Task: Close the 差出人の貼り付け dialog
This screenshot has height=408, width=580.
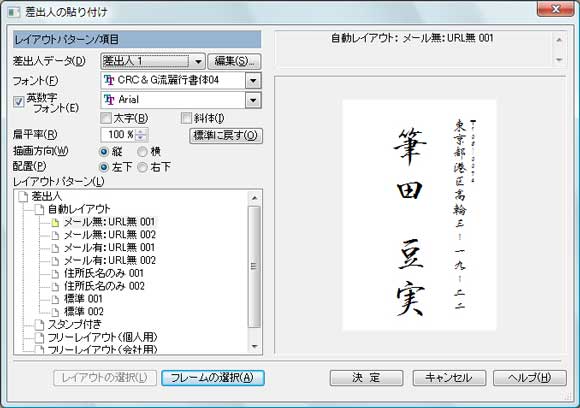Action: (x=555, y=9)
